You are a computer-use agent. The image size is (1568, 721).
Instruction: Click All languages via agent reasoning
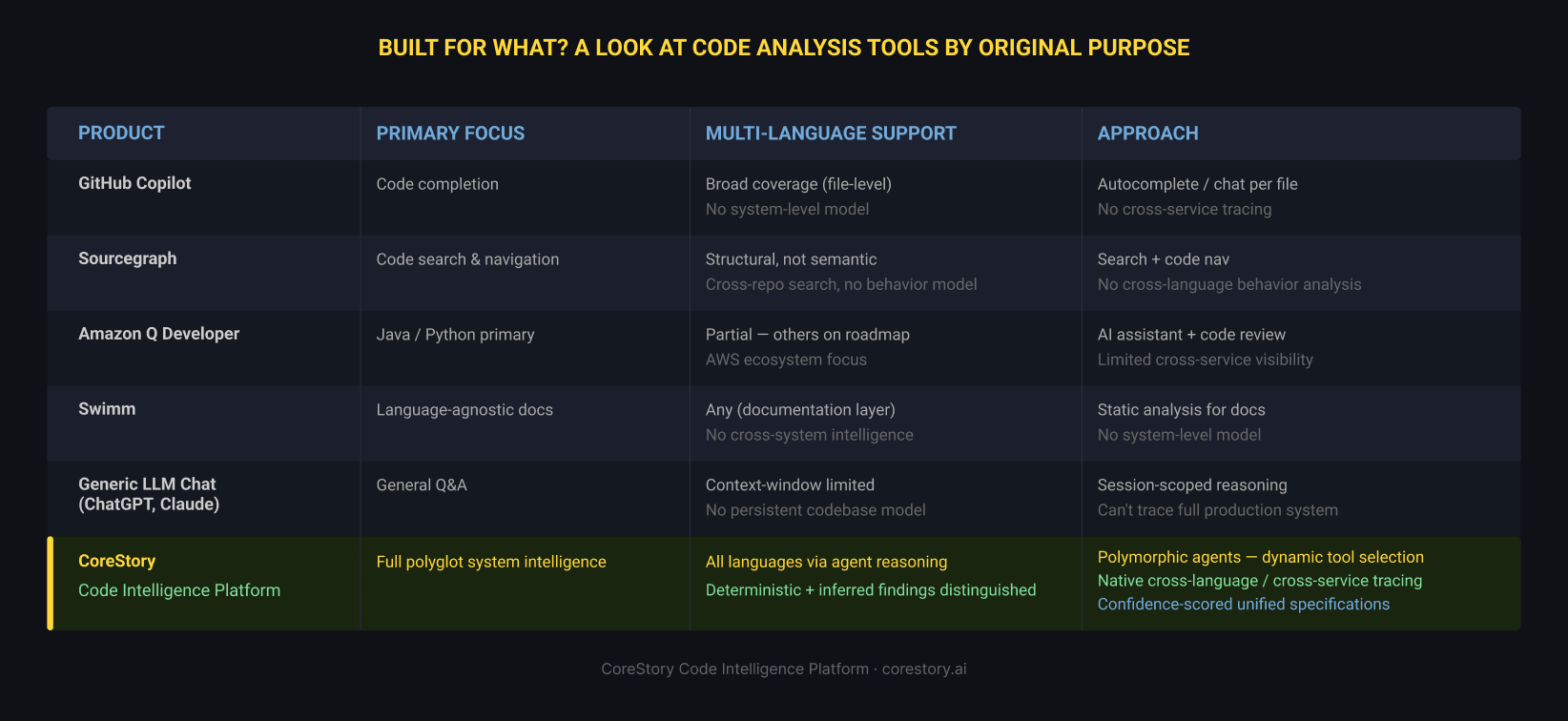(x=826, y=562)
